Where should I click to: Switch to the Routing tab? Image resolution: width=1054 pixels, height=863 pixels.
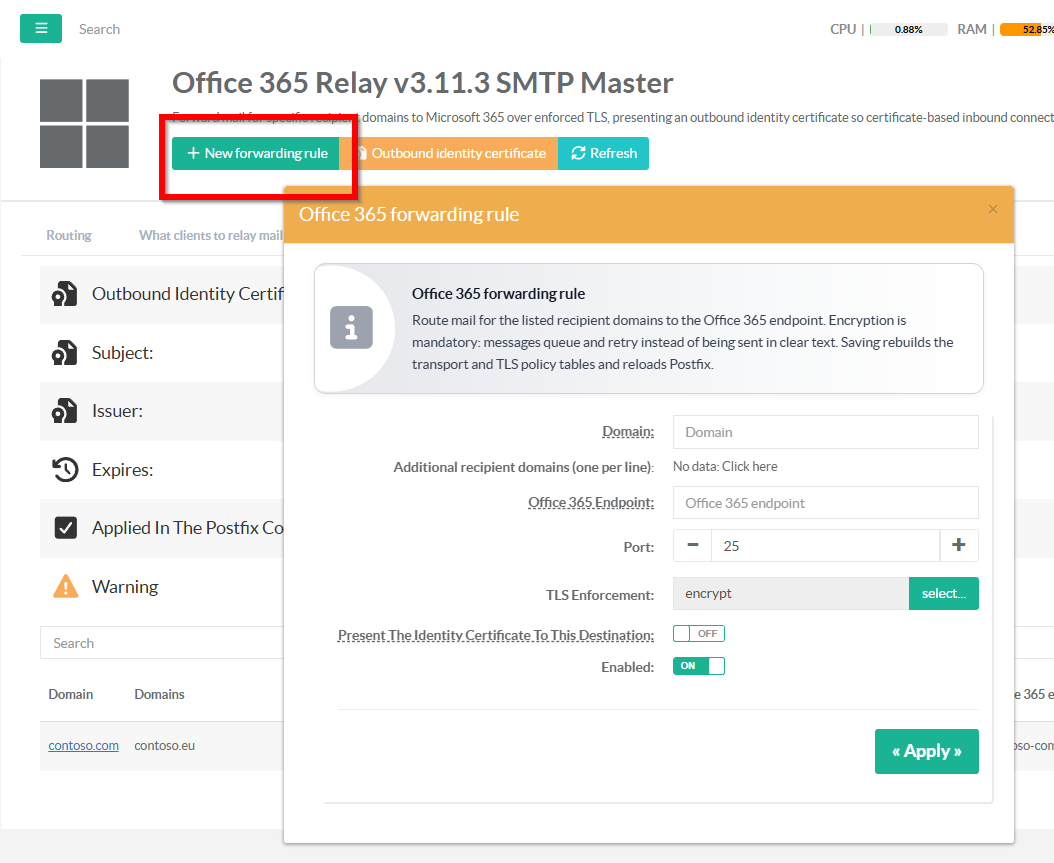point(69,235)
